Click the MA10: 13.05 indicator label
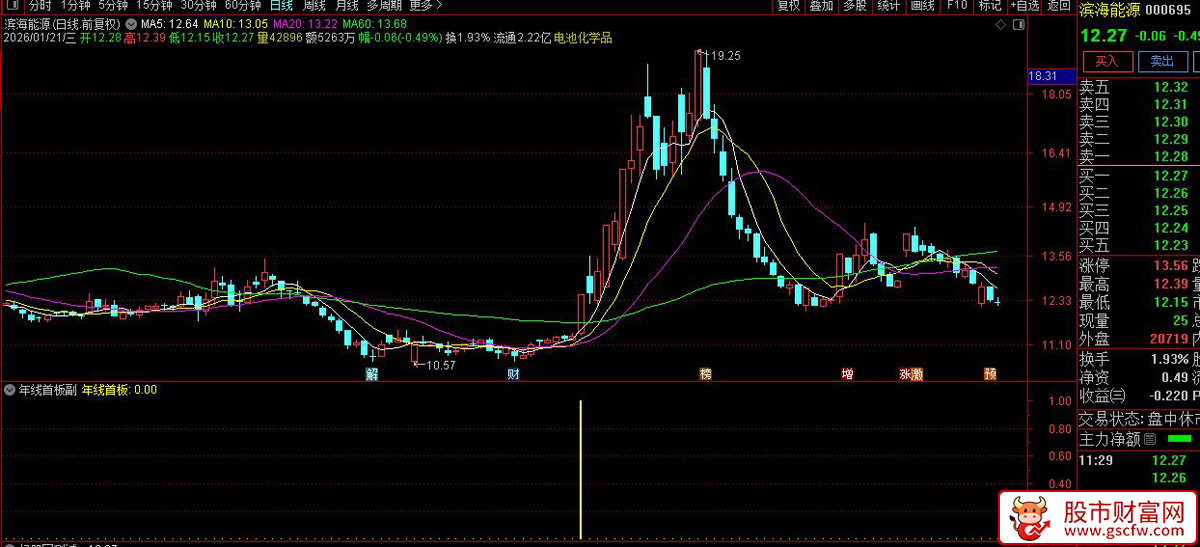 (x=235, y=23)
